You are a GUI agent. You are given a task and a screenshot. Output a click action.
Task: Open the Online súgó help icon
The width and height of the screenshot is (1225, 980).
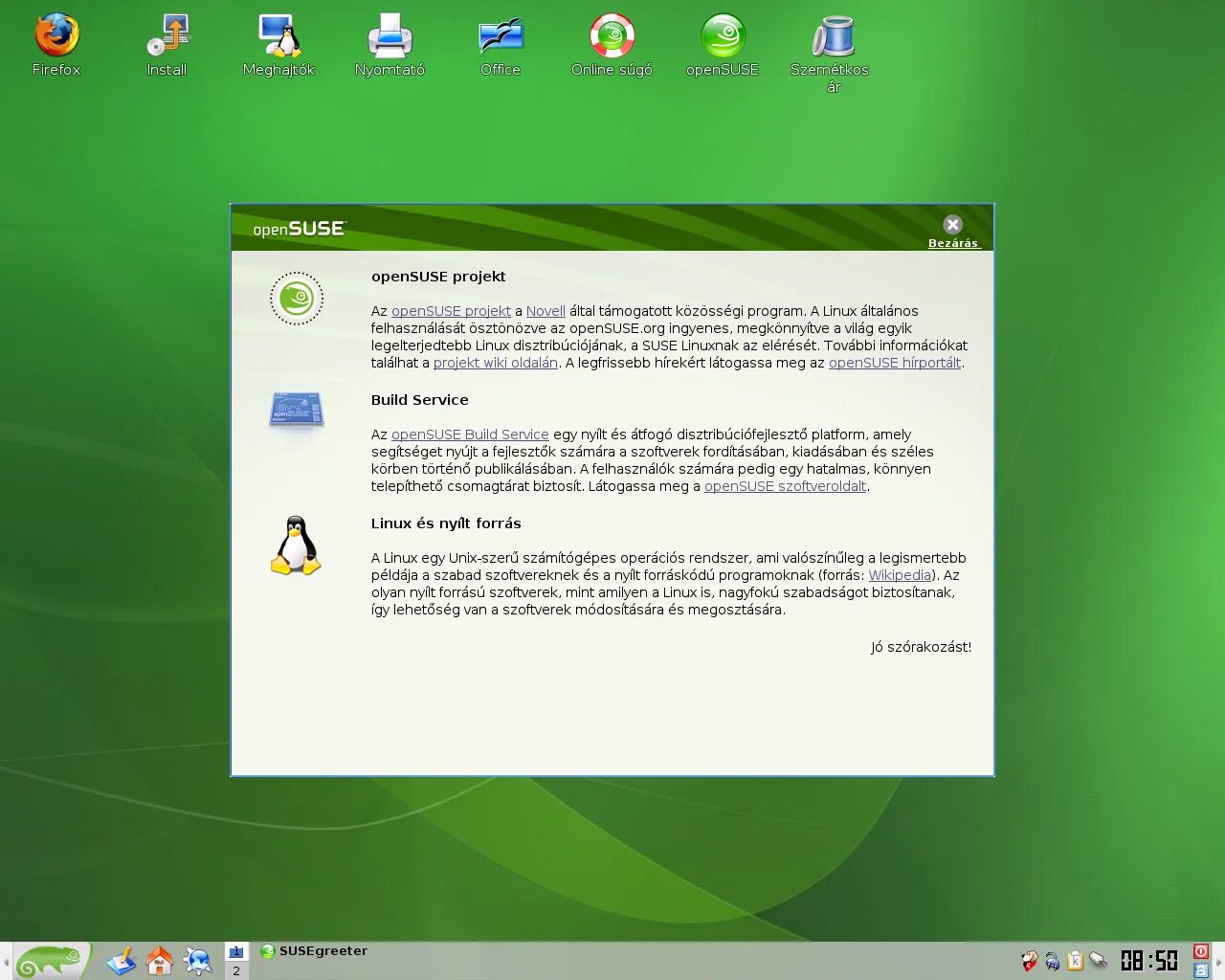tap(612, 44)
